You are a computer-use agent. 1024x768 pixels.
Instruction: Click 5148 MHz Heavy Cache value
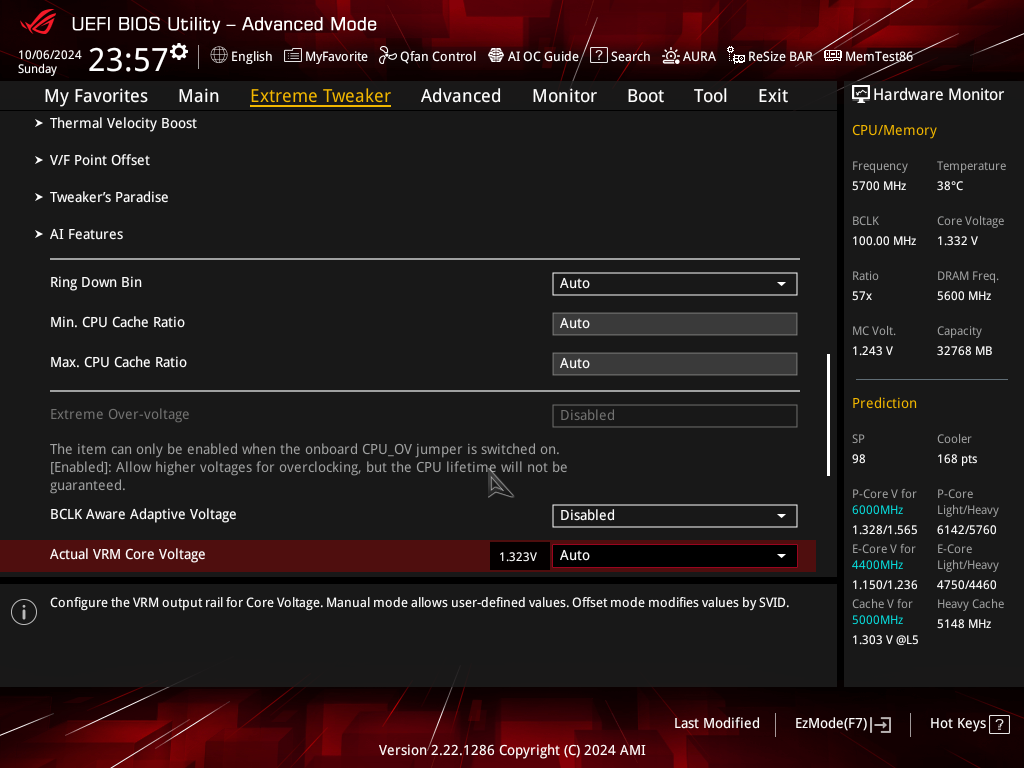point(964,624)
